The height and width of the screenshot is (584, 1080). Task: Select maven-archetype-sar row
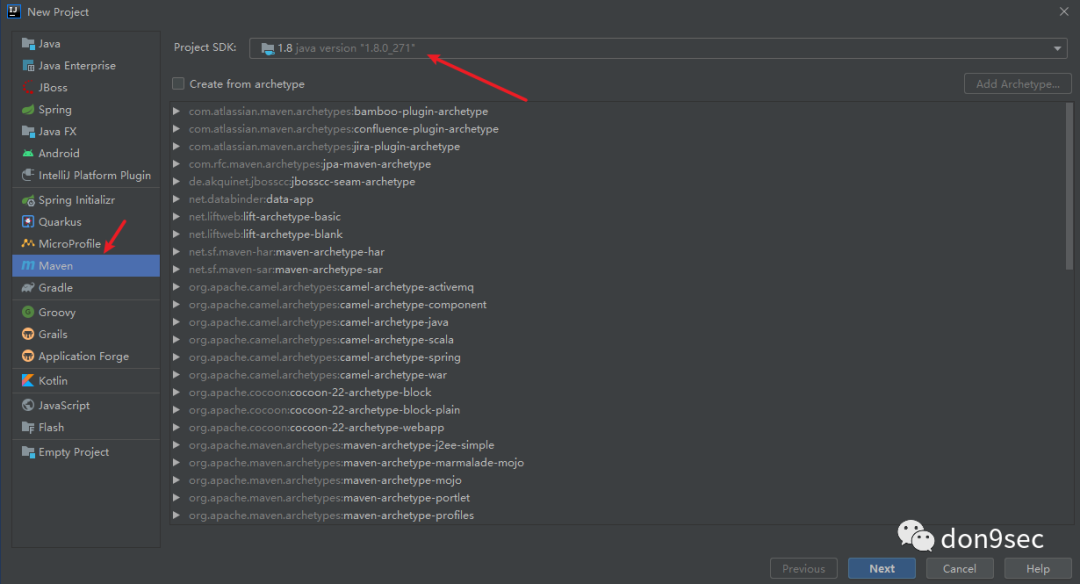617,269
